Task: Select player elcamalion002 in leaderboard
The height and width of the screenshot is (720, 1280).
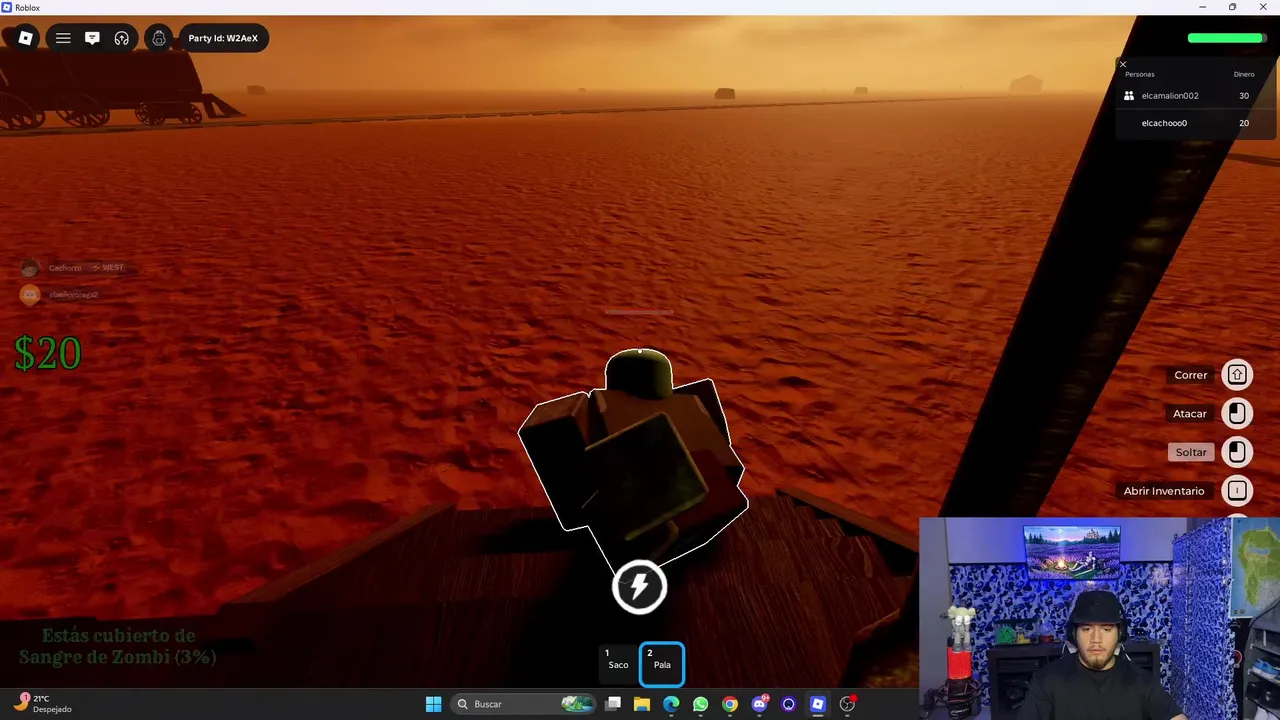Action: (1170, 96)
